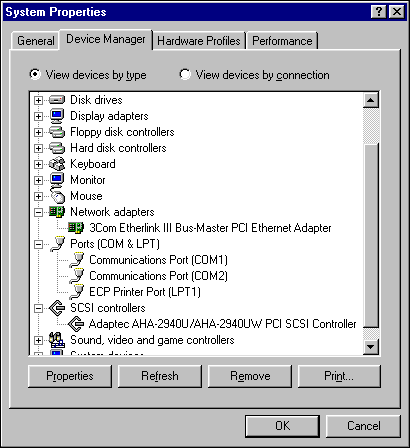Click the Display adapters monitor icon
This screenshot has height=448, width=410.
click(x=57, y=116)
